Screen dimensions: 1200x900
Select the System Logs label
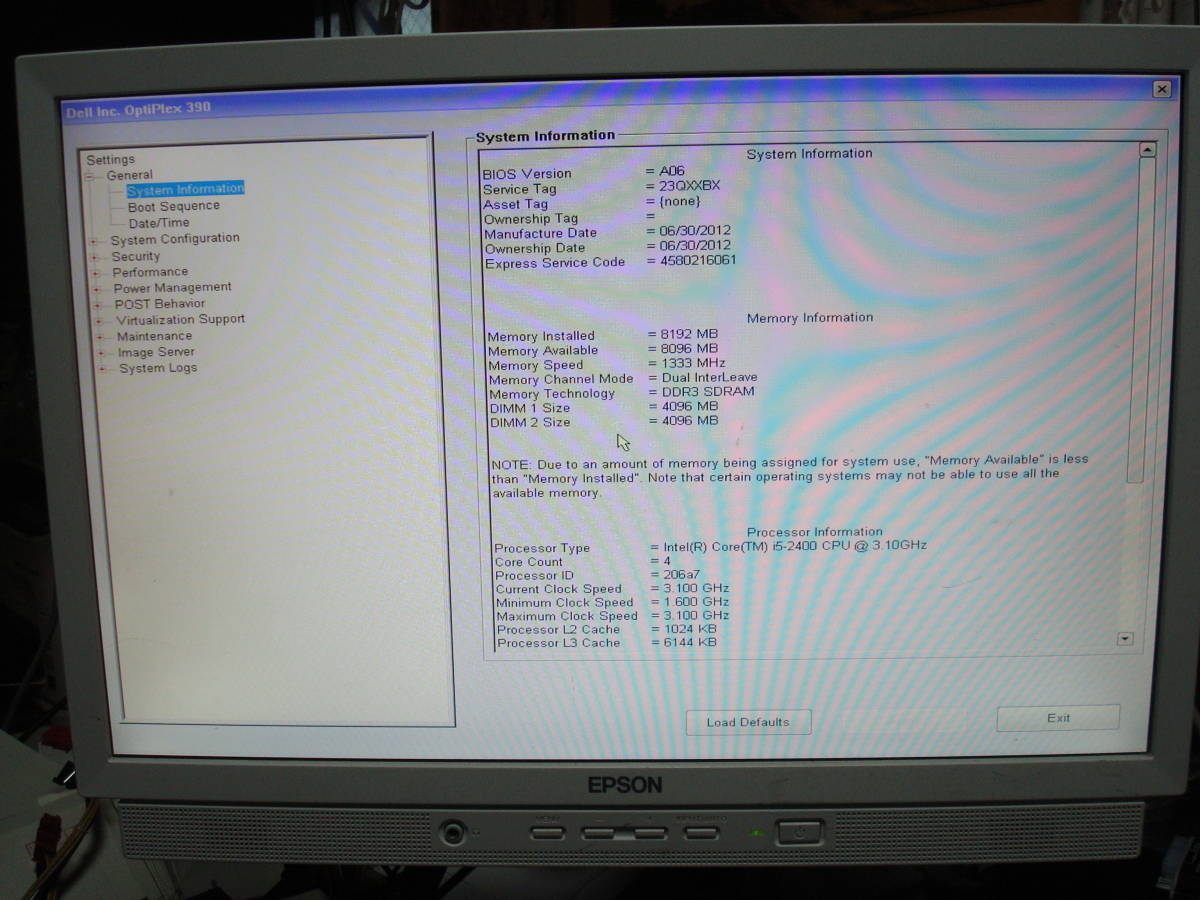pos(158,368)
